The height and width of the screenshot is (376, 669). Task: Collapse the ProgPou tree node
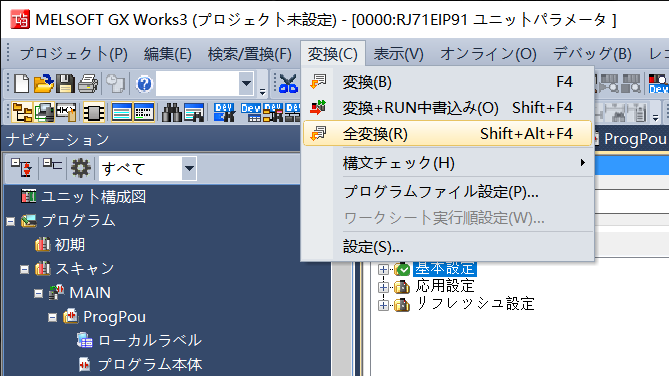[52, 317]
